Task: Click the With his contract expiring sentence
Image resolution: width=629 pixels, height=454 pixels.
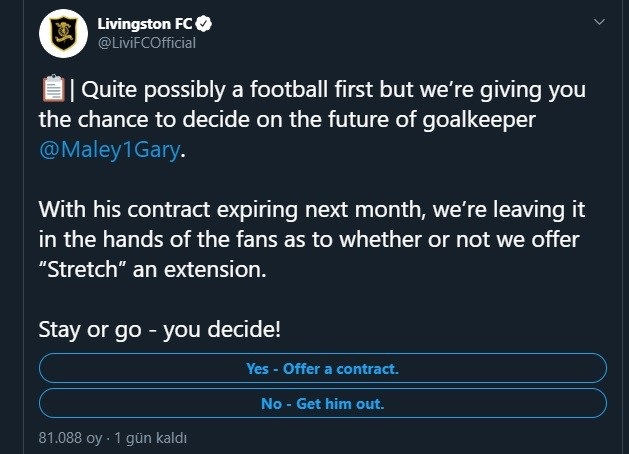Action: pos(312,209)
